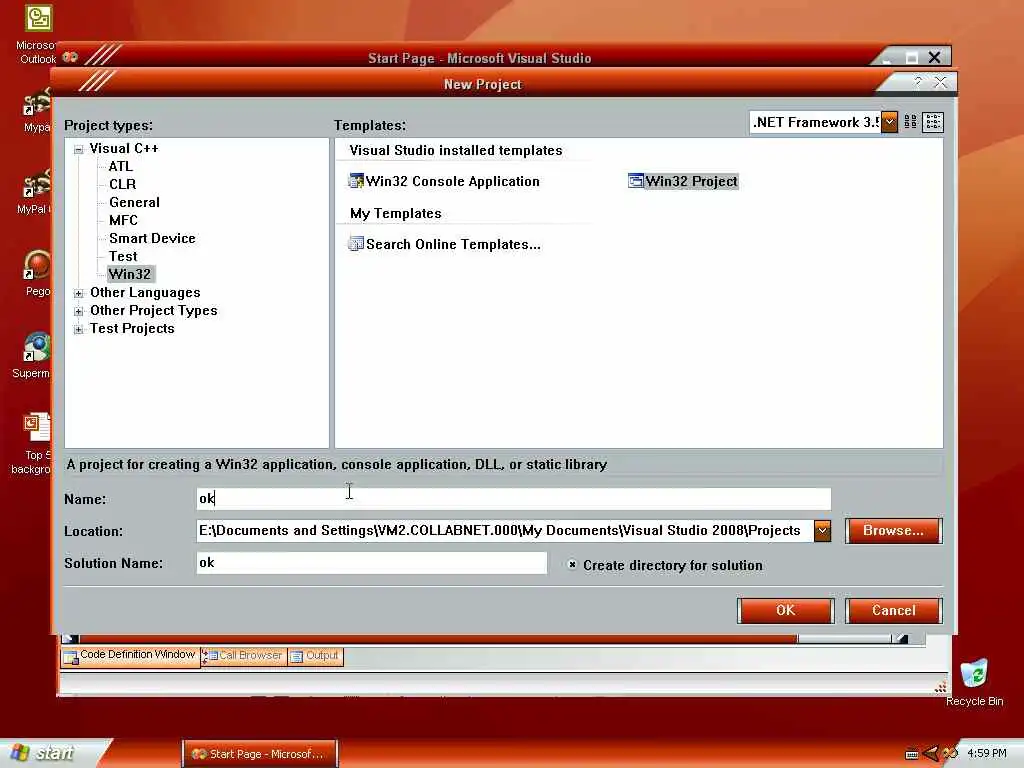This screenshot has width=1024, height=768.
Task: Click the Cancel button
Action: tap(893, 611)
